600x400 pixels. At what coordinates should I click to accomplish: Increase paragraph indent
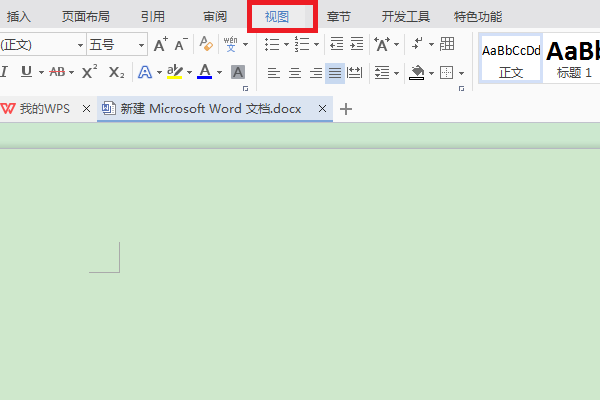point(357,44)
